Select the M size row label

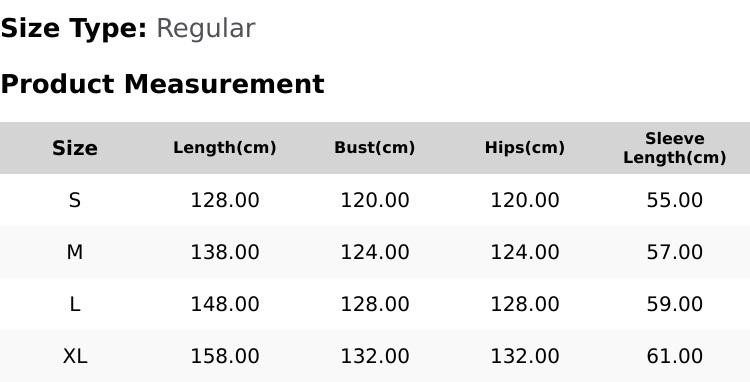click(x=75, y=252)
